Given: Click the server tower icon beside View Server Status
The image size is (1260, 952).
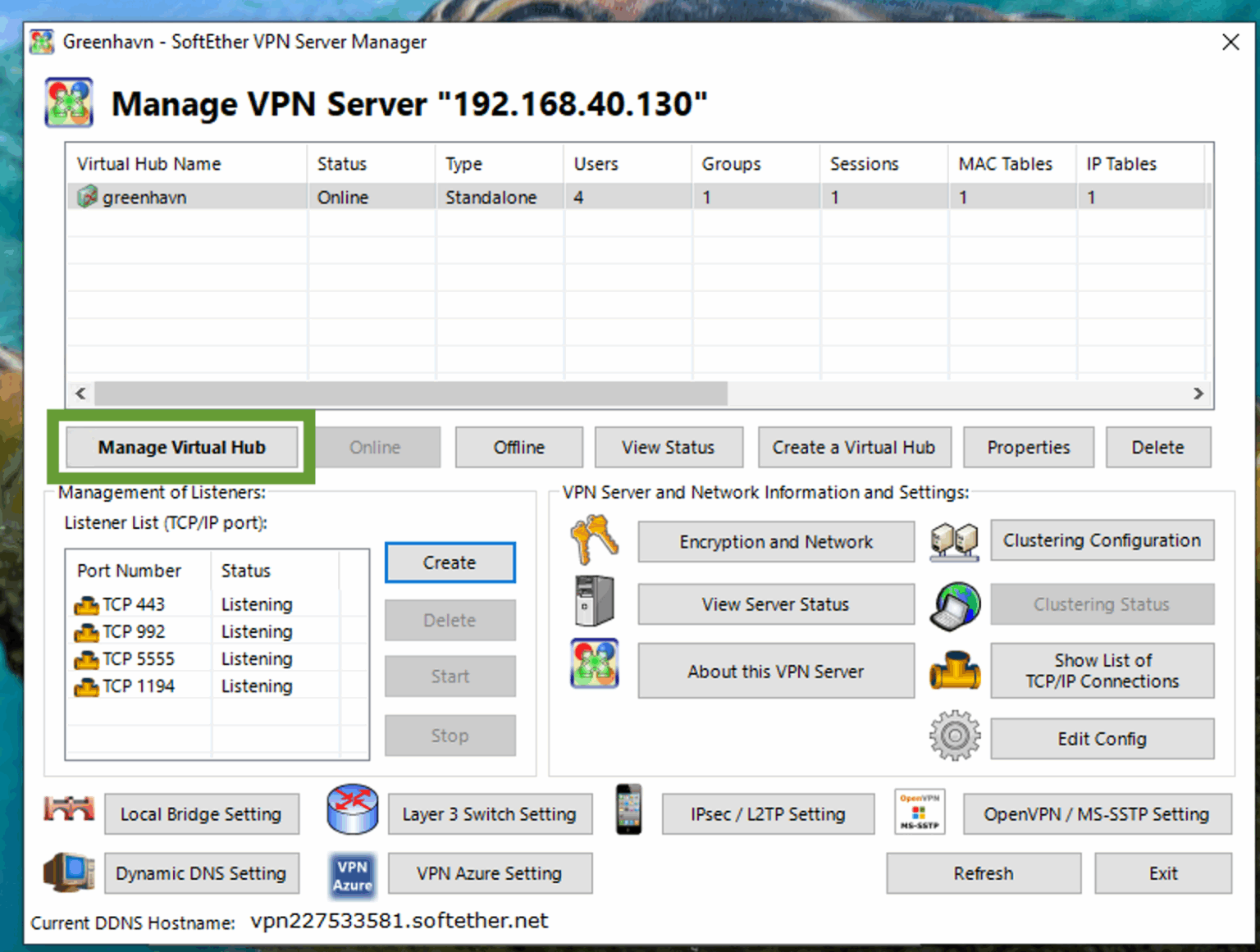Looking at the screenshot, I should point(593,604).
